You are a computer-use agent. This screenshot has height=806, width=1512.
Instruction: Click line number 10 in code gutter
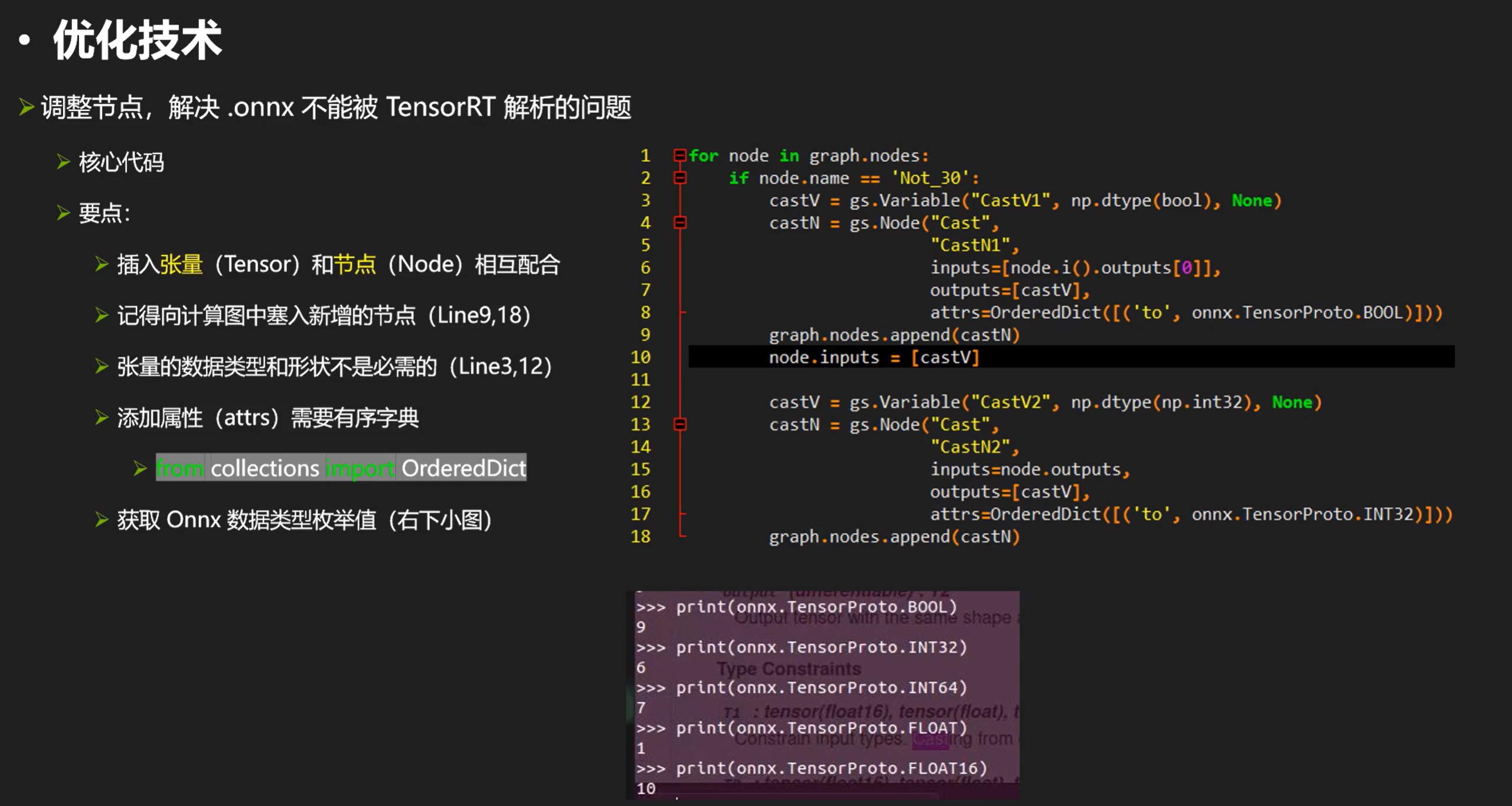click(x=641, y=357)
